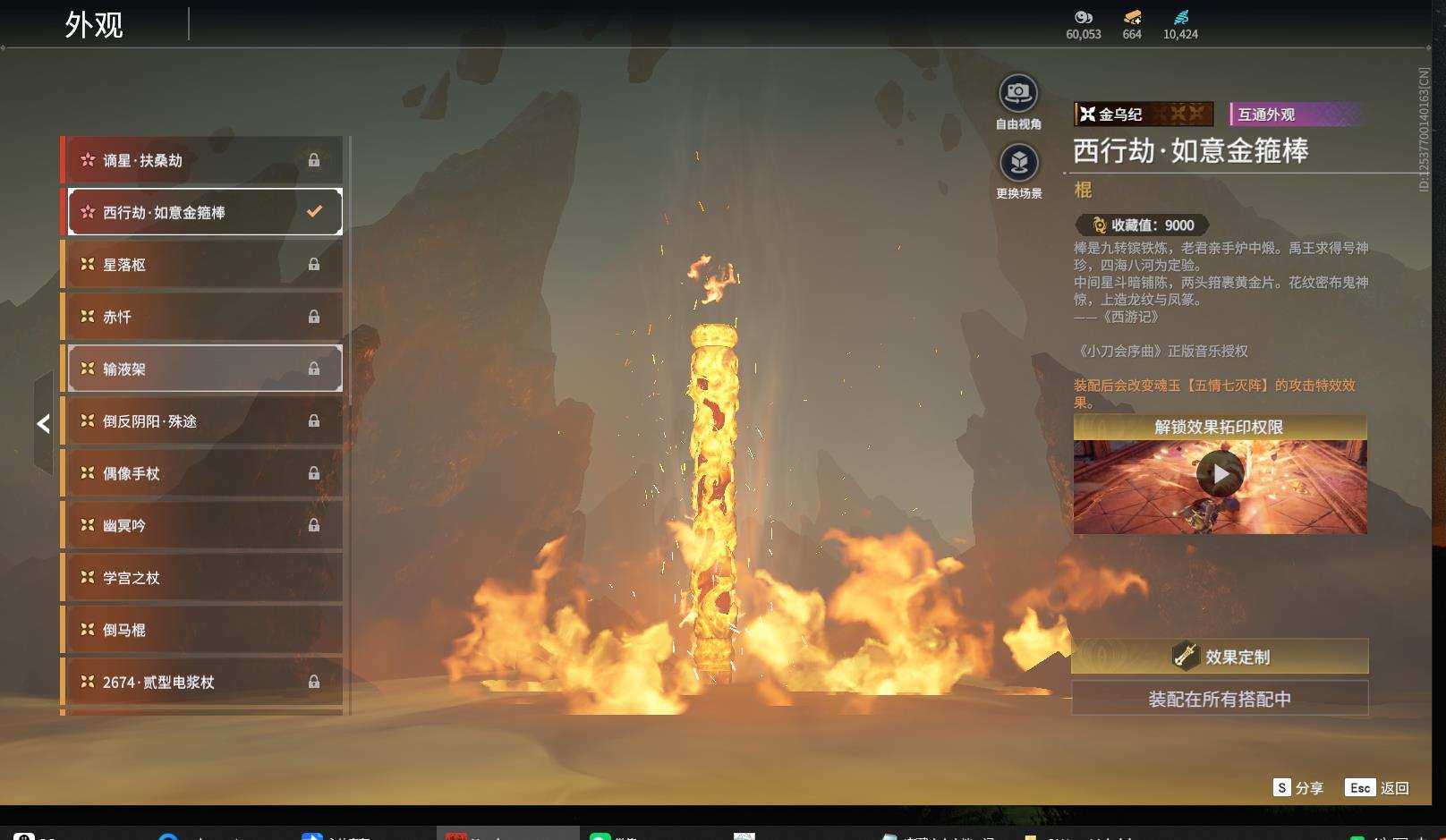
Task: Play the effect preview video
Action: (1220, 474)
